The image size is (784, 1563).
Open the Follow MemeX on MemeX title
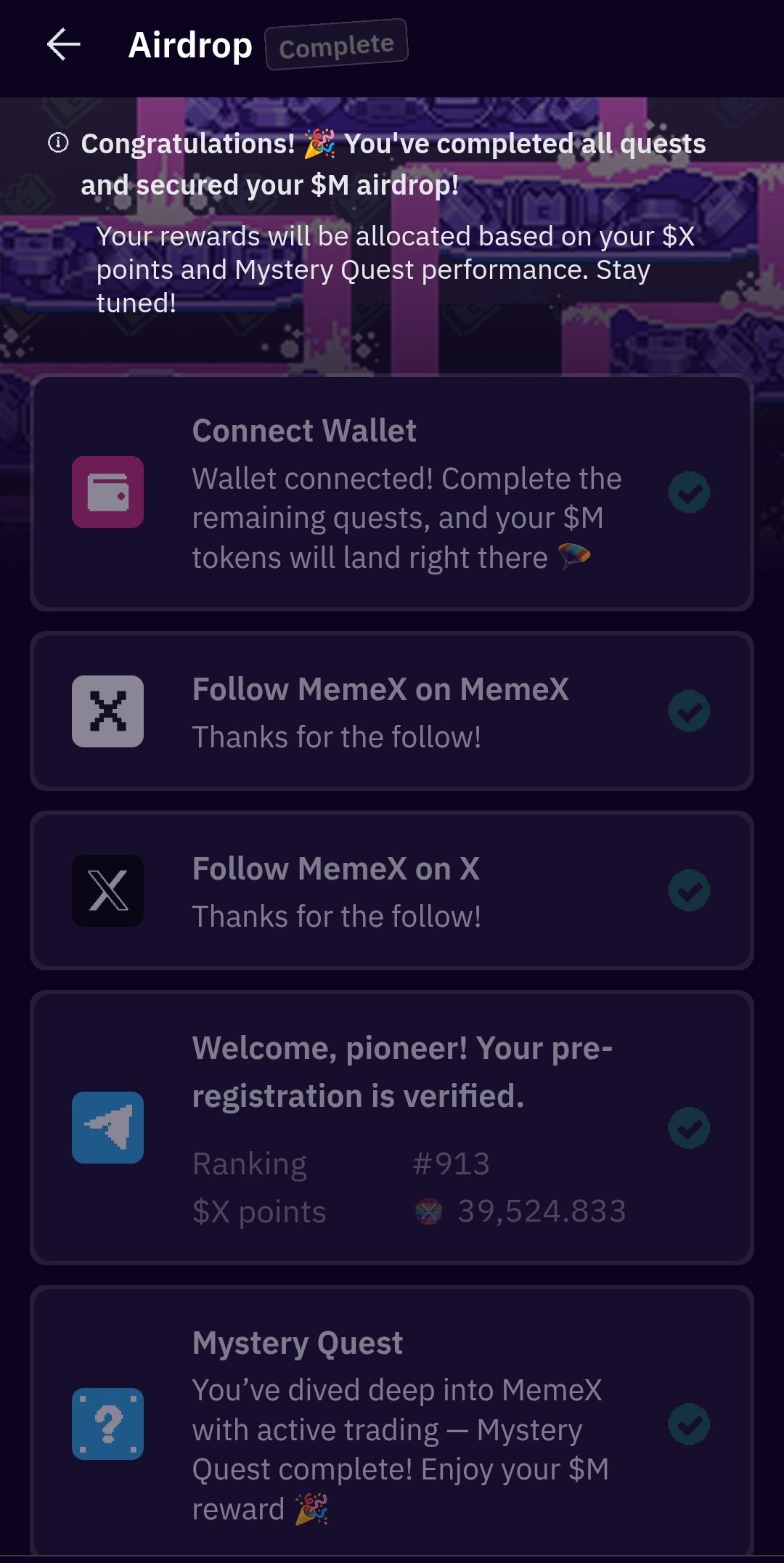(380, 689)
